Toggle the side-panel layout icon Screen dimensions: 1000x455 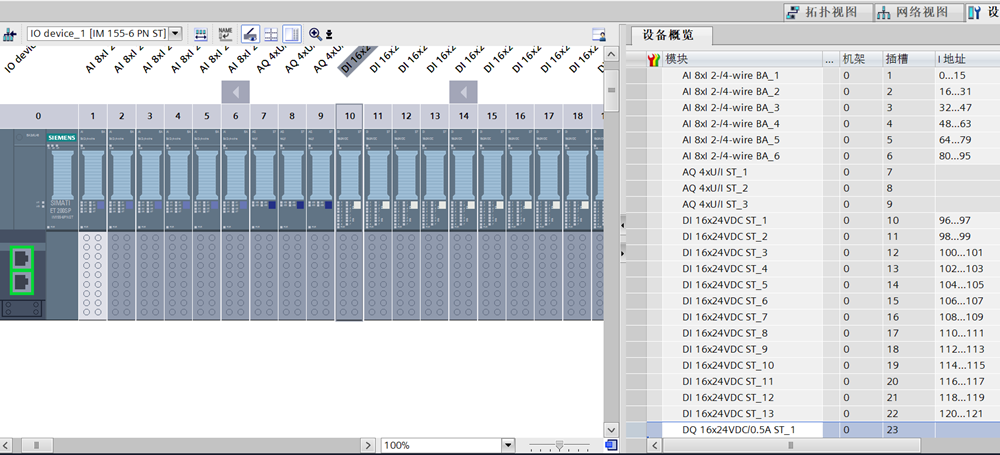pos(291,34)
